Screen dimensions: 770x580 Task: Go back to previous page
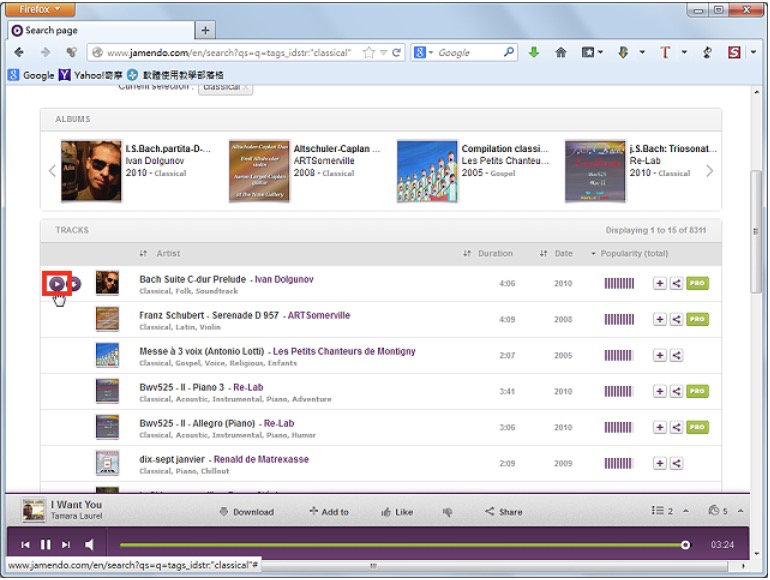(19, 52)
